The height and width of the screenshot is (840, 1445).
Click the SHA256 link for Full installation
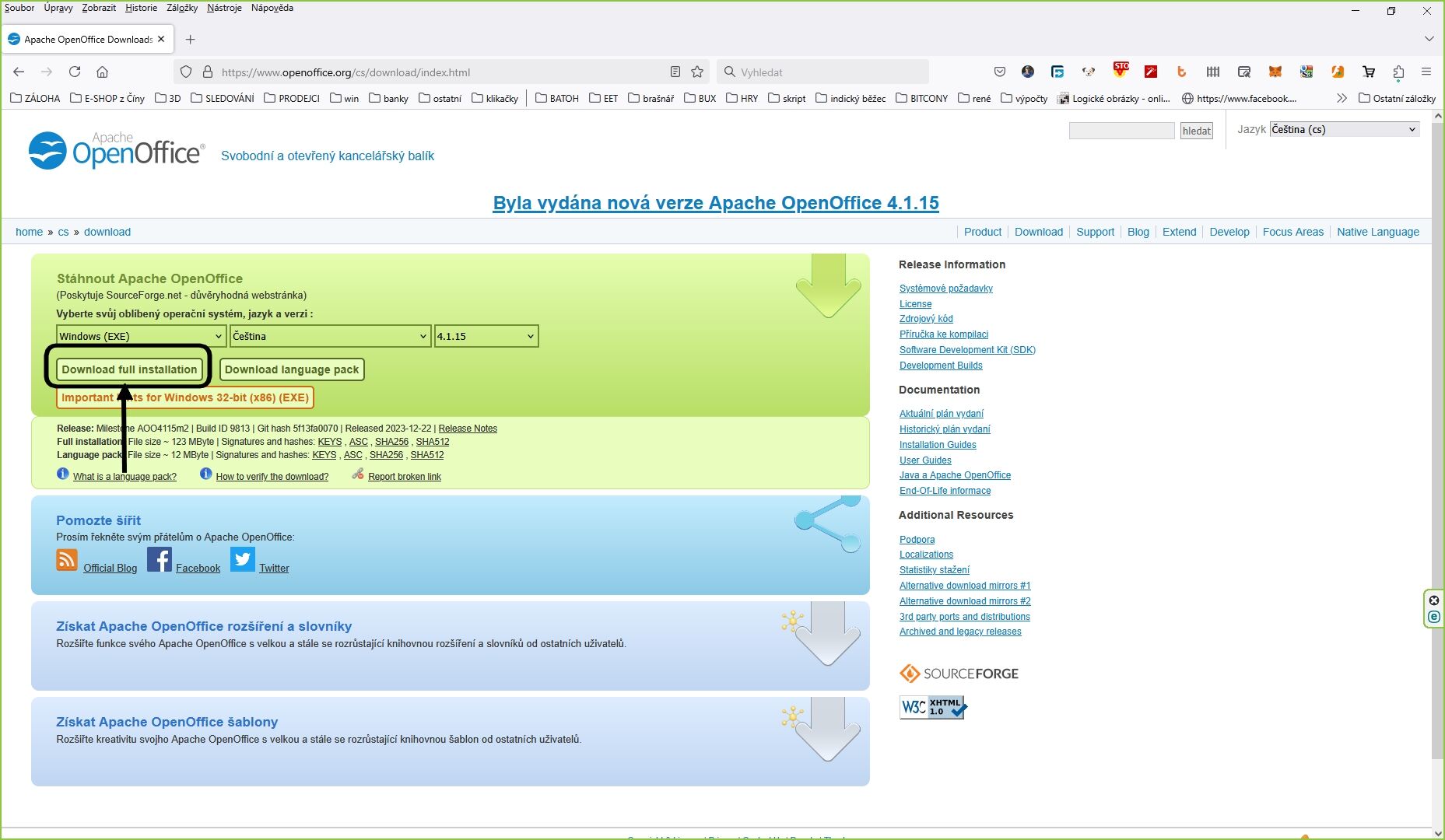tap(391, 442)
